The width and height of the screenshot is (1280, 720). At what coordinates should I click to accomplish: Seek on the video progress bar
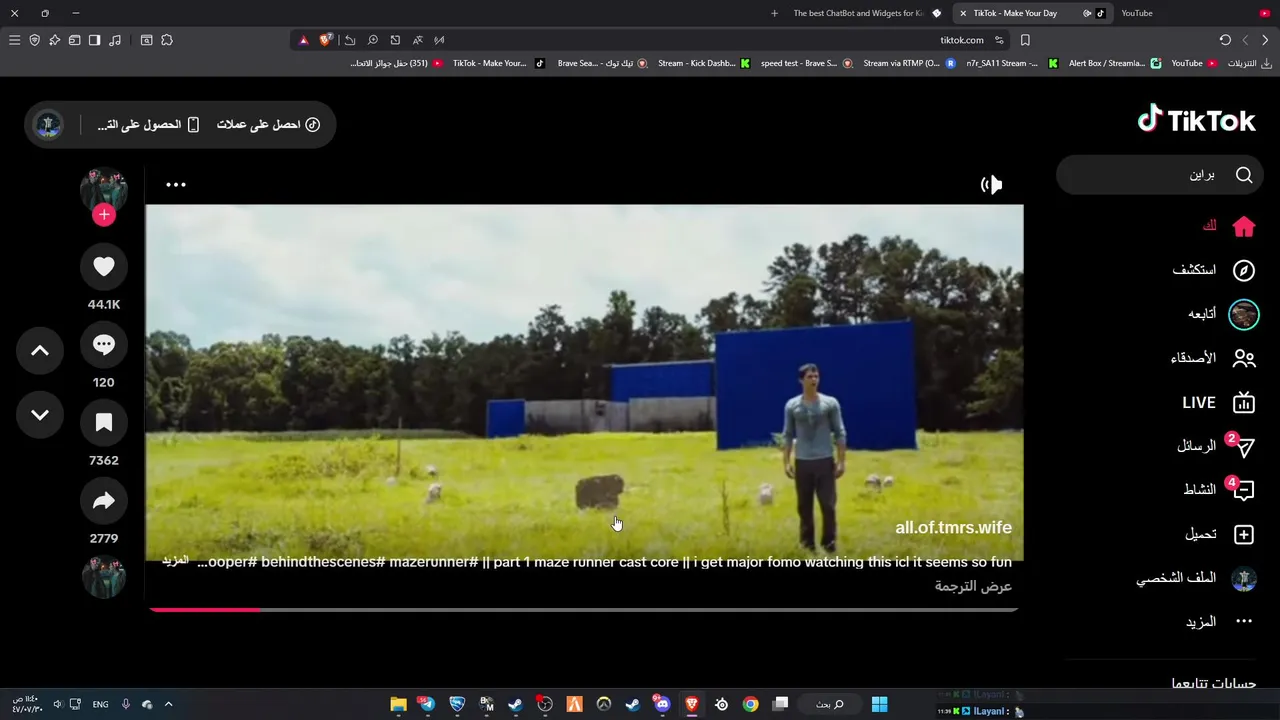584,609
